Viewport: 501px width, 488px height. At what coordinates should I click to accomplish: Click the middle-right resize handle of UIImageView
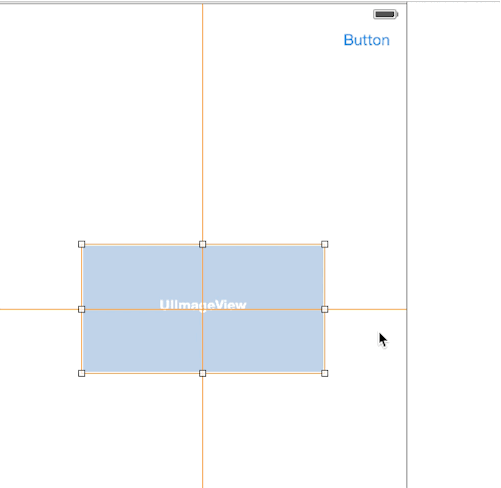325,309
